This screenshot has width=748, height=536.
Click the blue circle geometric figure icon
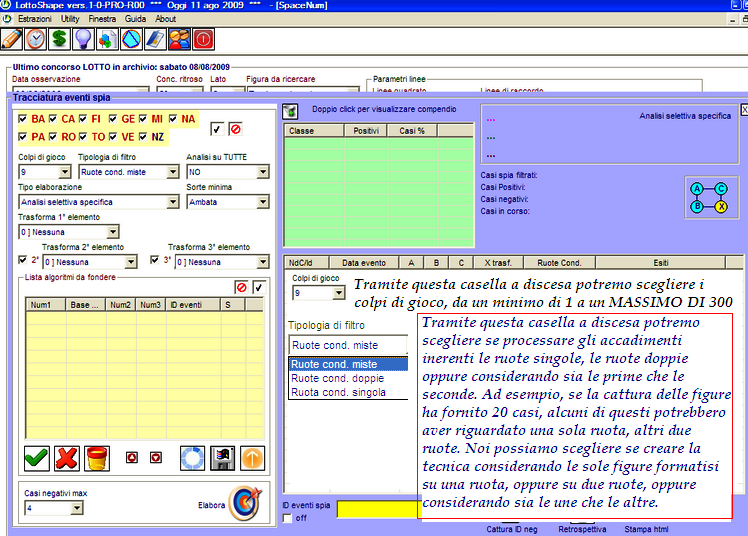(x=131, y=40)
